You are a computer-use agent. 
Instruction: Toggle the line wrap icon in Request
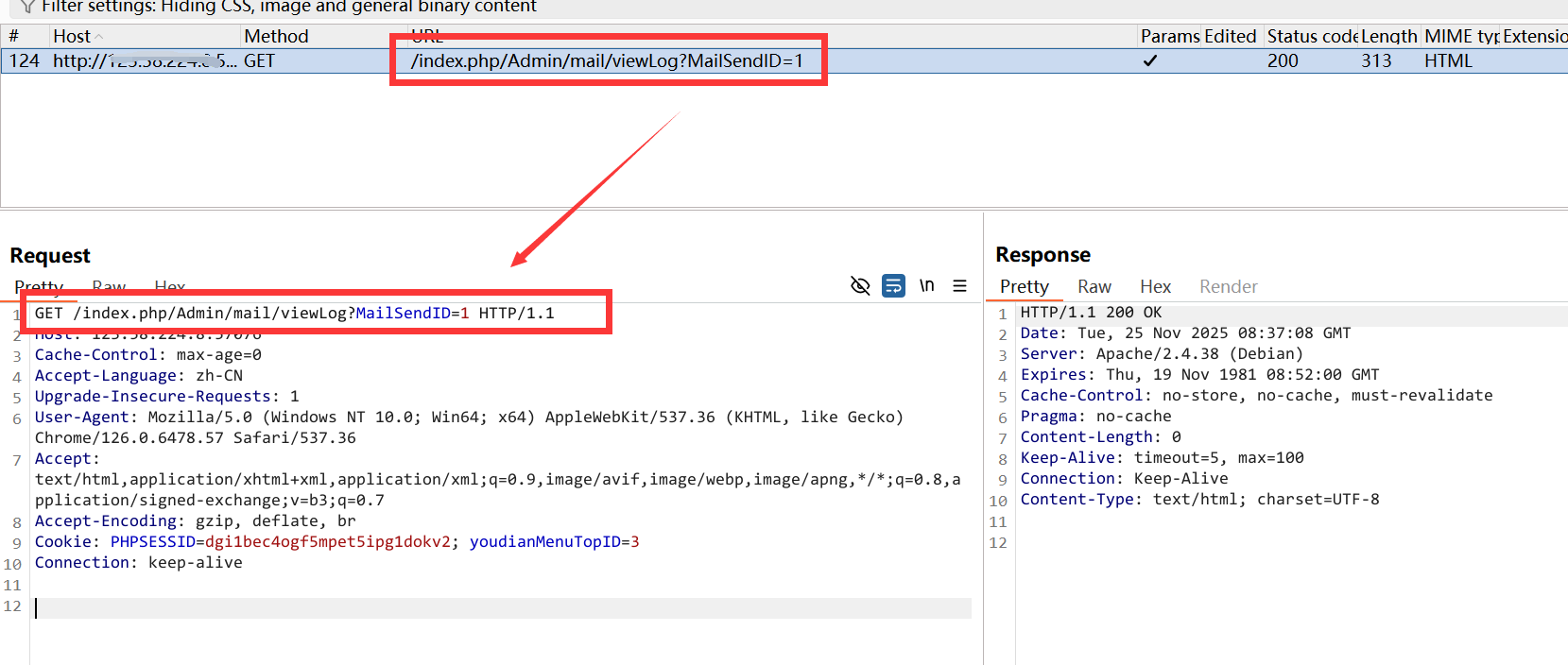[x=893, y=285]
